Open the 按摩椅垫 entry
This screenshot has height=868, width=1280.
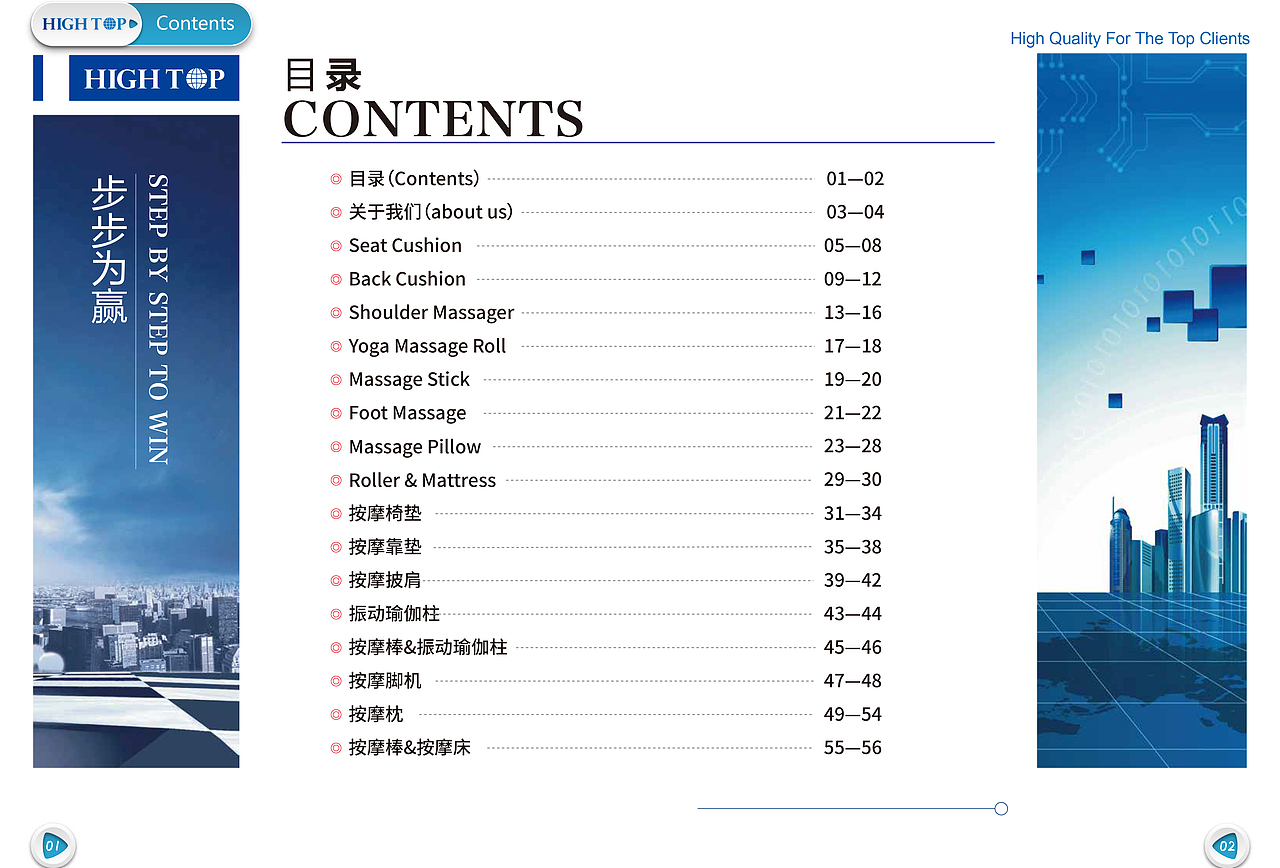pos(385,513)
